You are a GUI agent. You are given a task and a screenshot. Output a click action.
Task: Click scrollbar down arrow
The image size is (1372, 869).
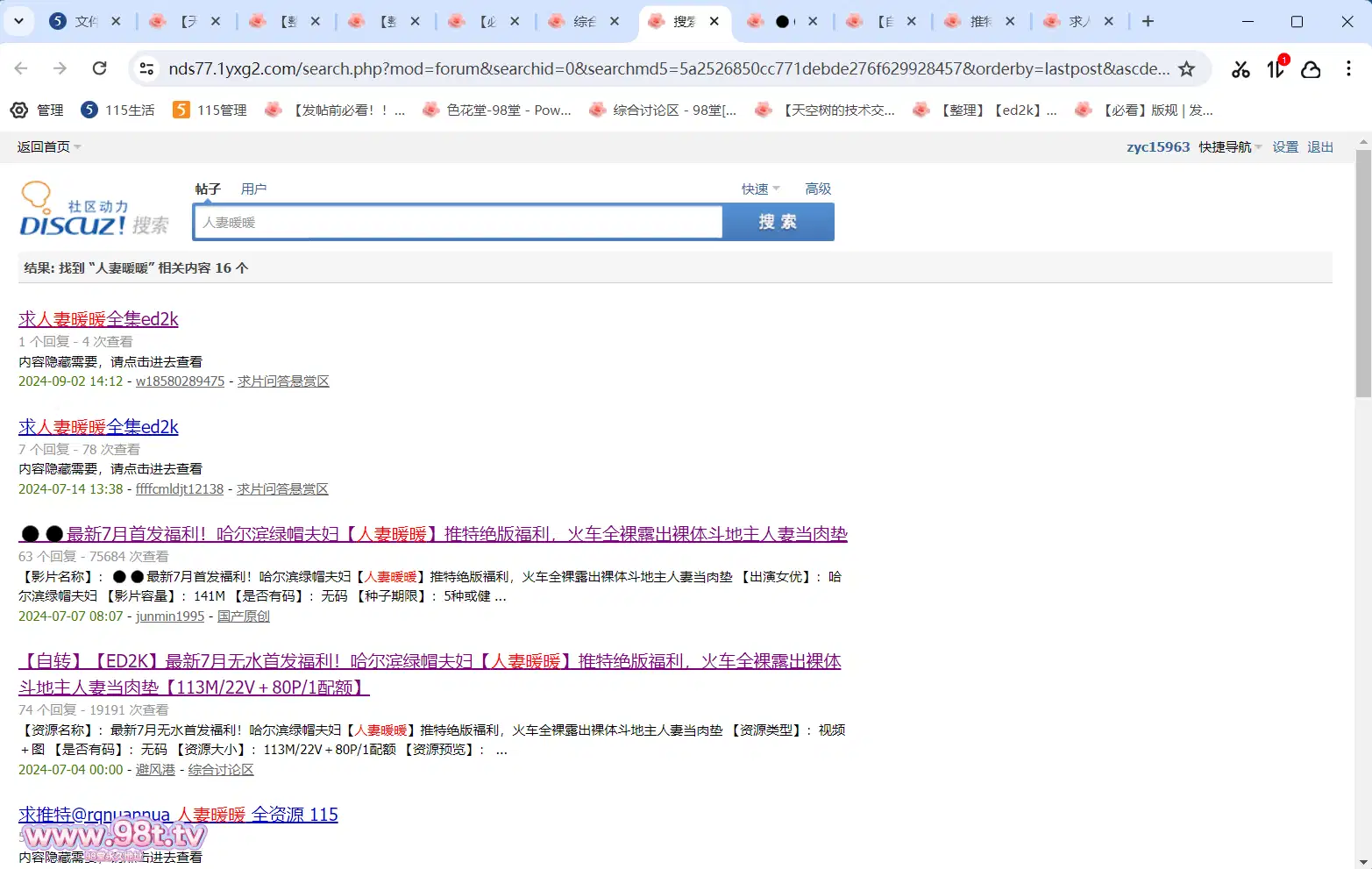click(x=1363, y=861)
